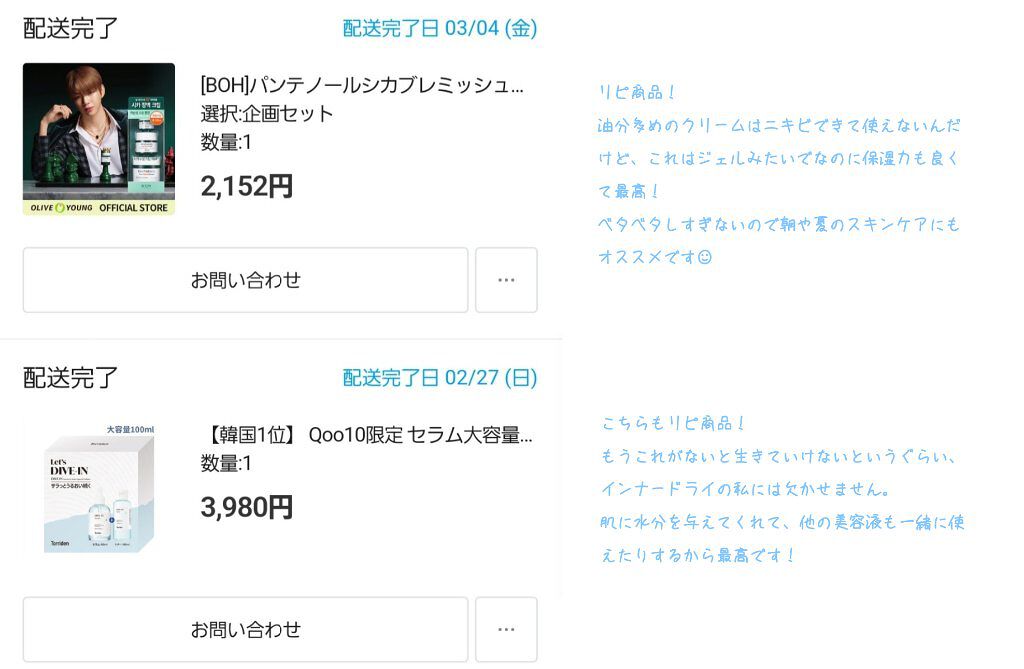Open the 配送完了日 02/27 (日) delivery date link
The height and width of the screenshot is (669, 1024).
440,378
